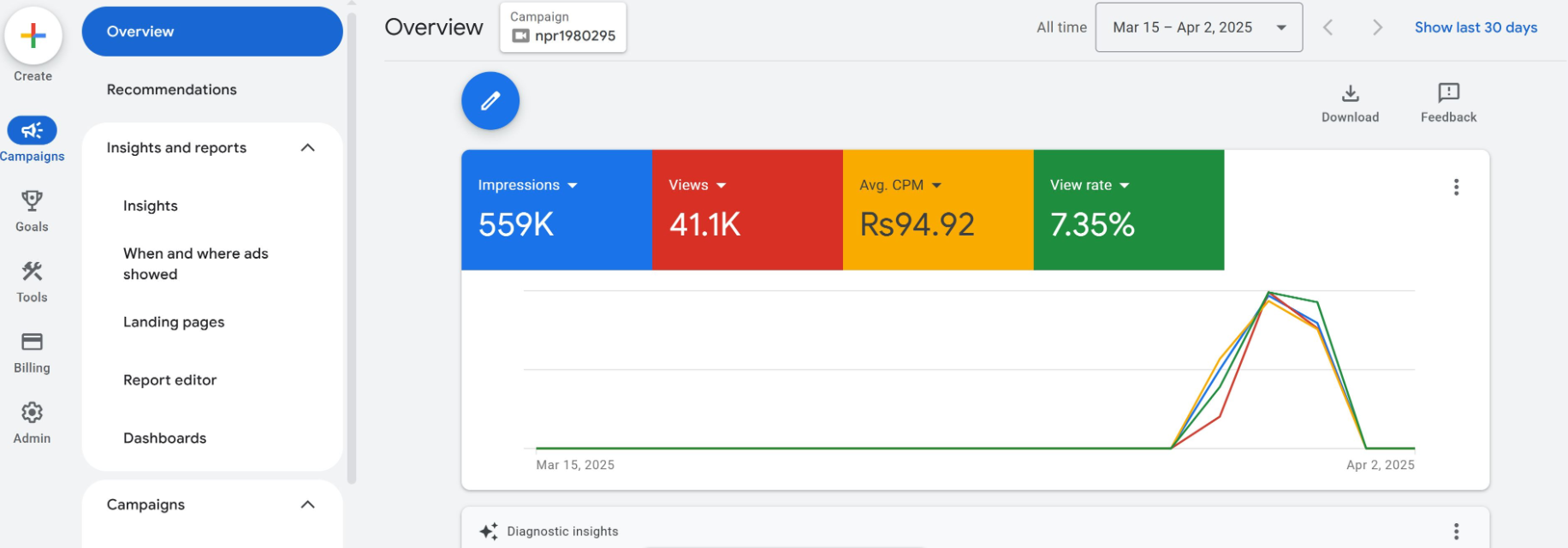Image resolution: width=1568 pixels, height=548 pixels.
Task: Open the Feedback icon
Action: 1448,93
